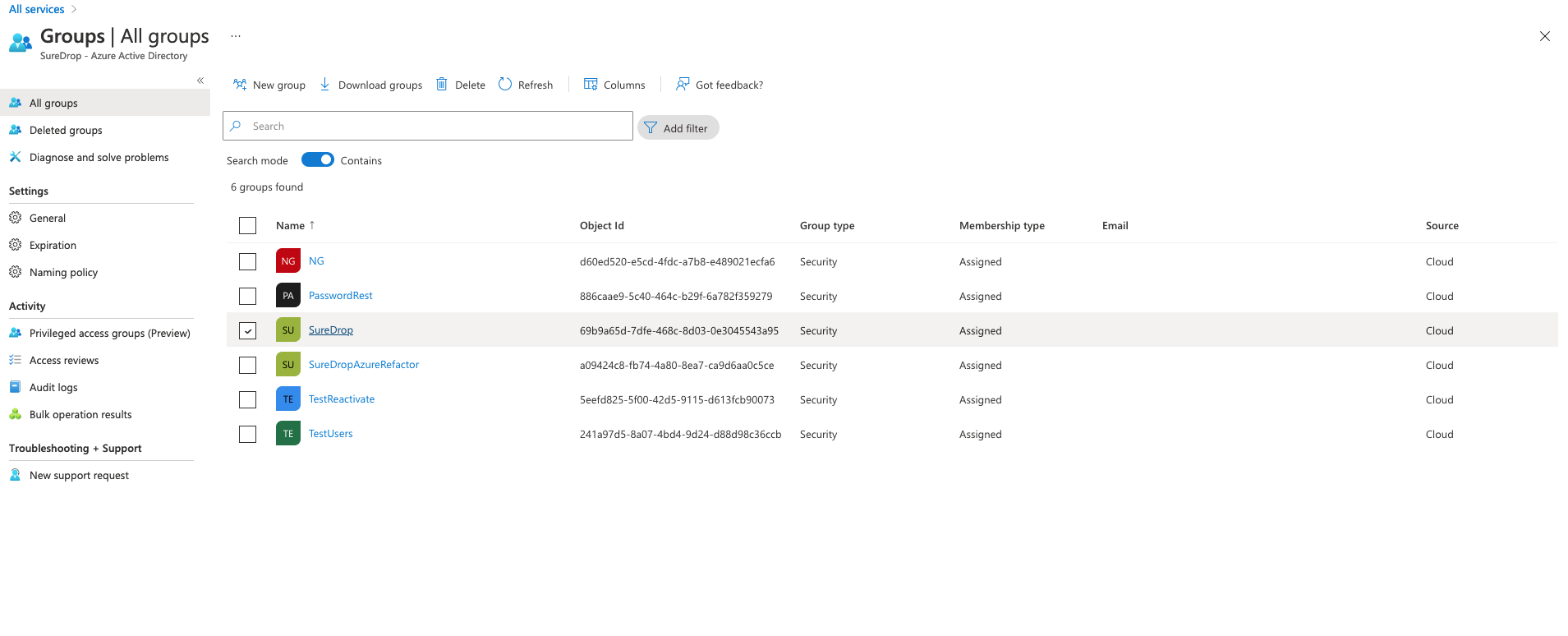This screenshot has height=636, width=1568.
Task: Click the General gear icon
Action: point(15,218)
